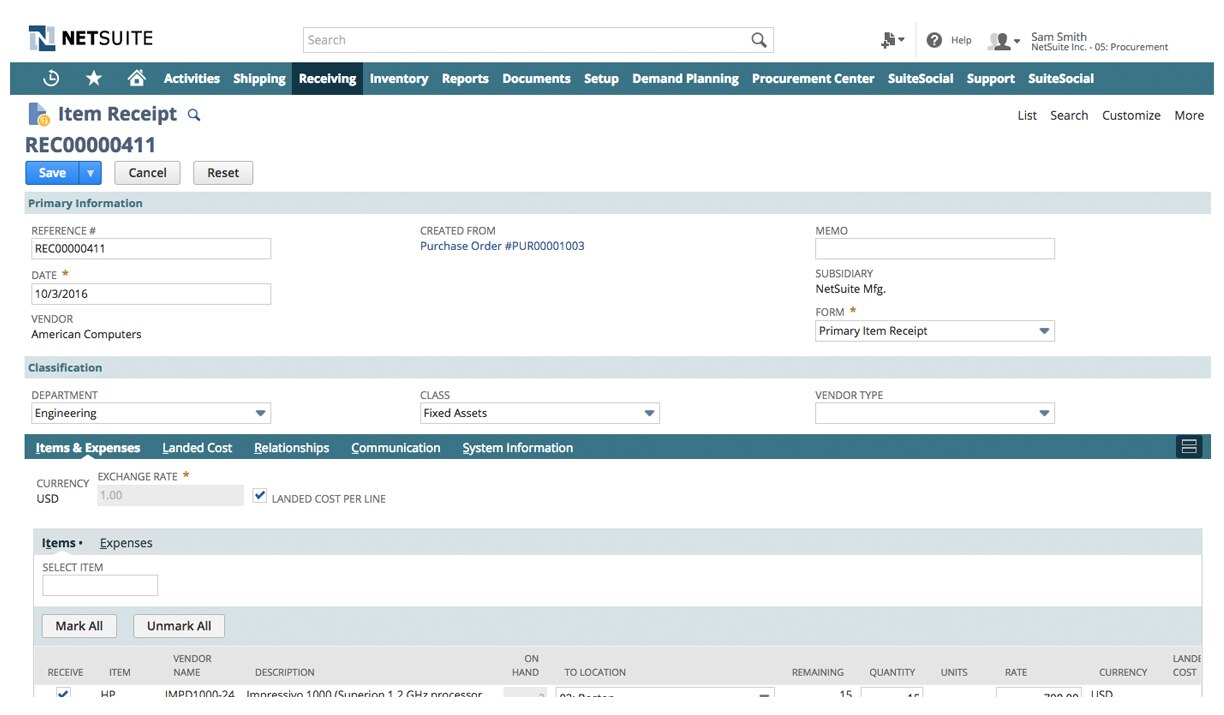Click the Classification section header
Image resolution: width=1224 pixels, height=715 pixels.
618,367
